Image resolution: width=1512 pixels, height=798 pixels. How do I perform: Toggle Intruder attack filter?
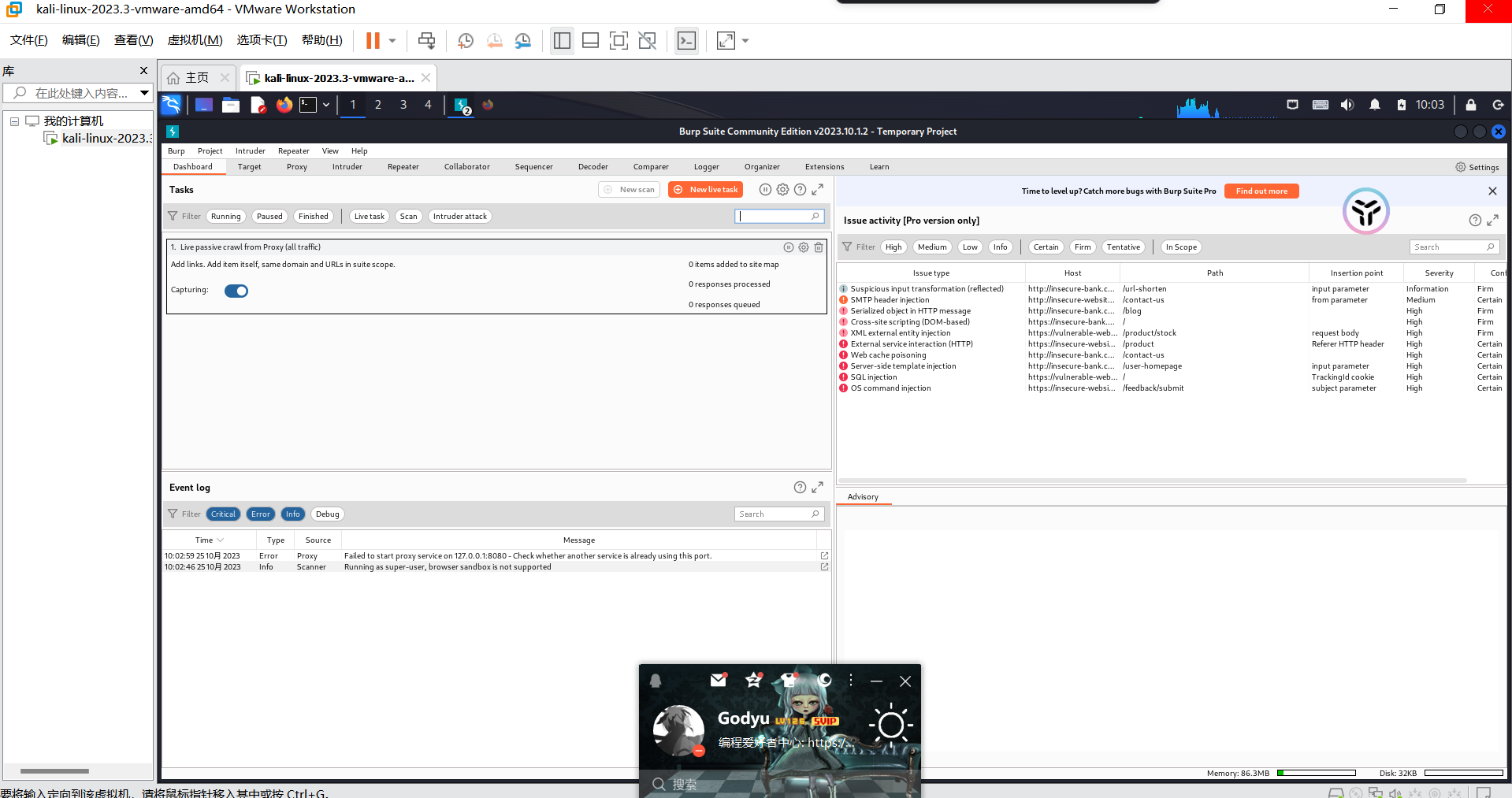tap(460, 217)
